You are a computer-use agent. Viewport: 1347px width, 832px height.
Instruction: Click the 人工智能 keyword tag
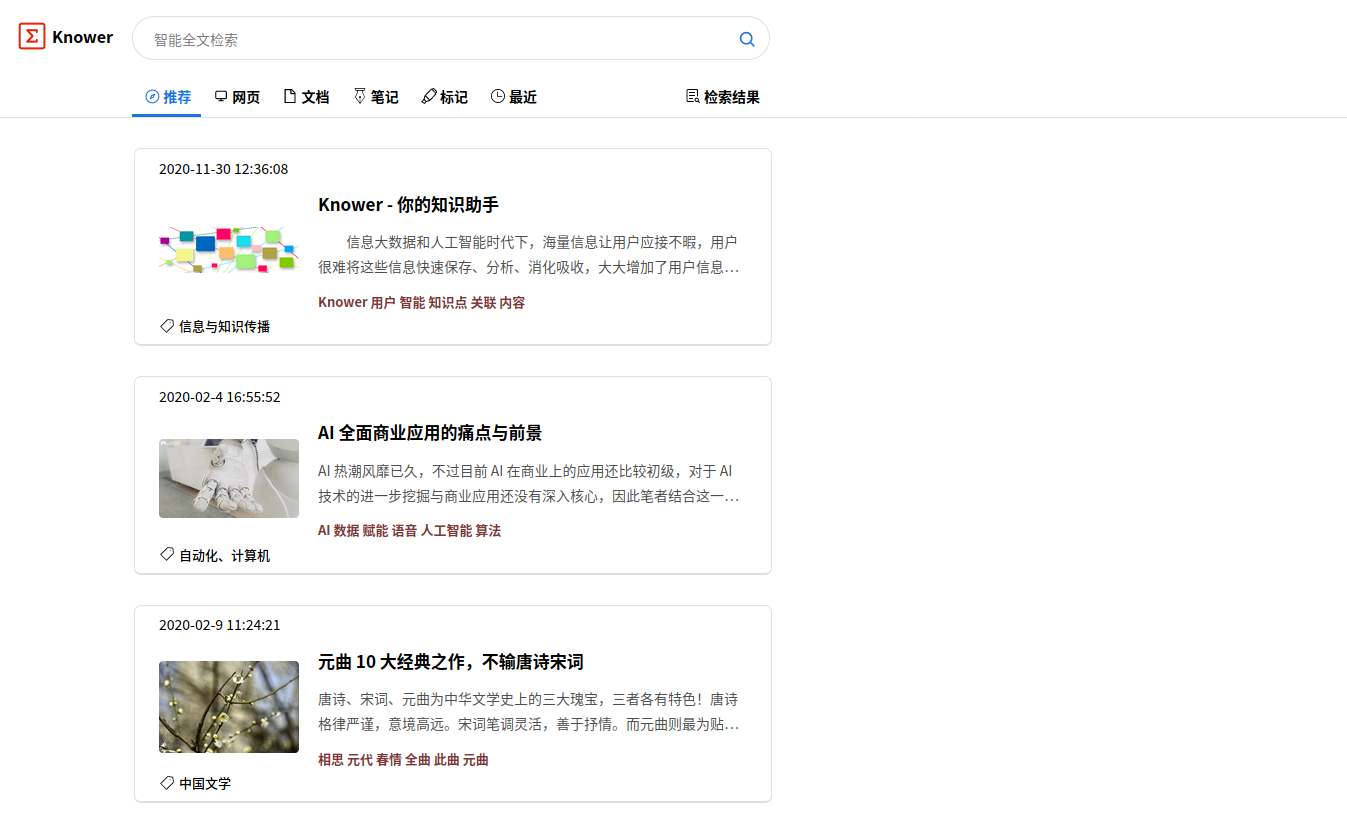[446, 531]
